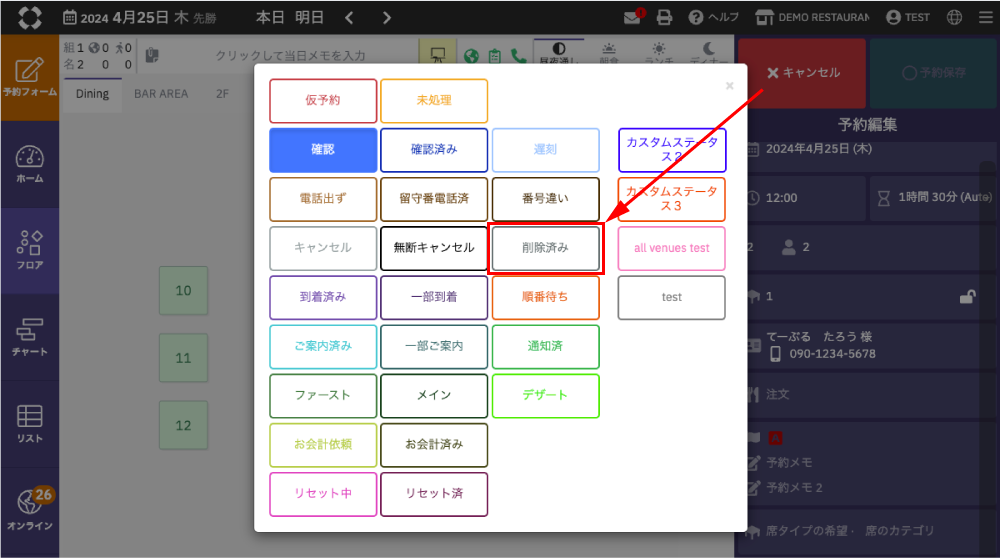The image size is (1000, 558).
Task: Click the 本日 today link
Action: (270, 17)
